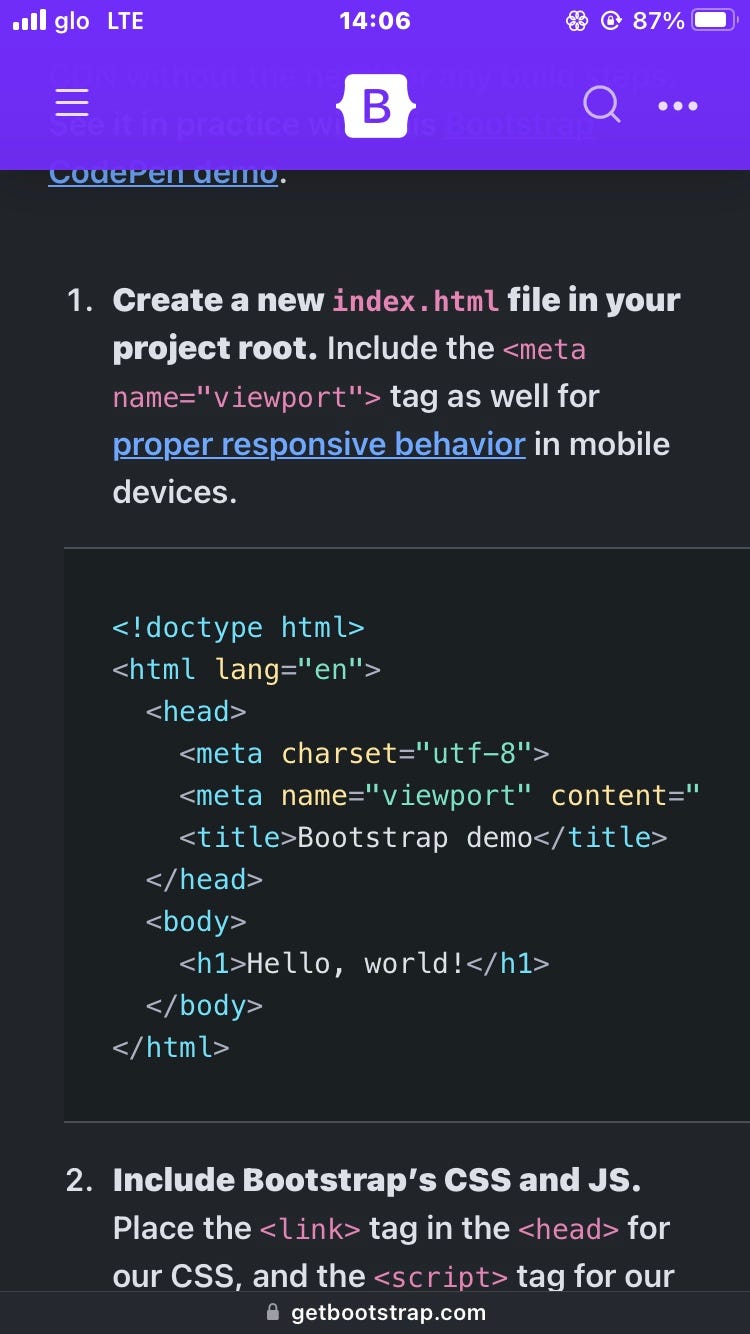Tap the opening <body> tag line

(196, 921)
